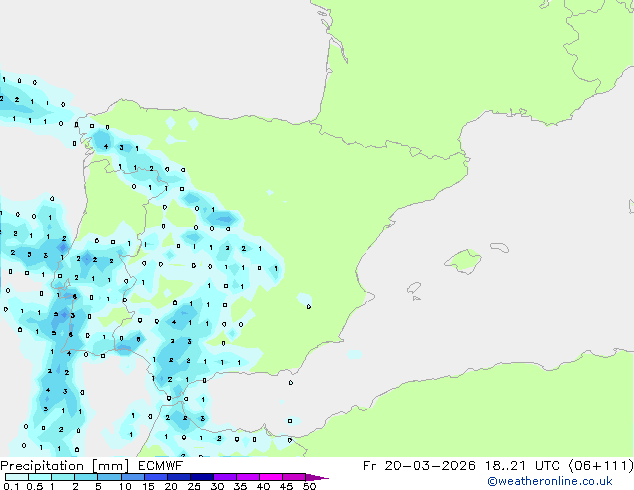Click the large green Balearic island (Mallorca)
634x490 pixels.
(464, 261)
